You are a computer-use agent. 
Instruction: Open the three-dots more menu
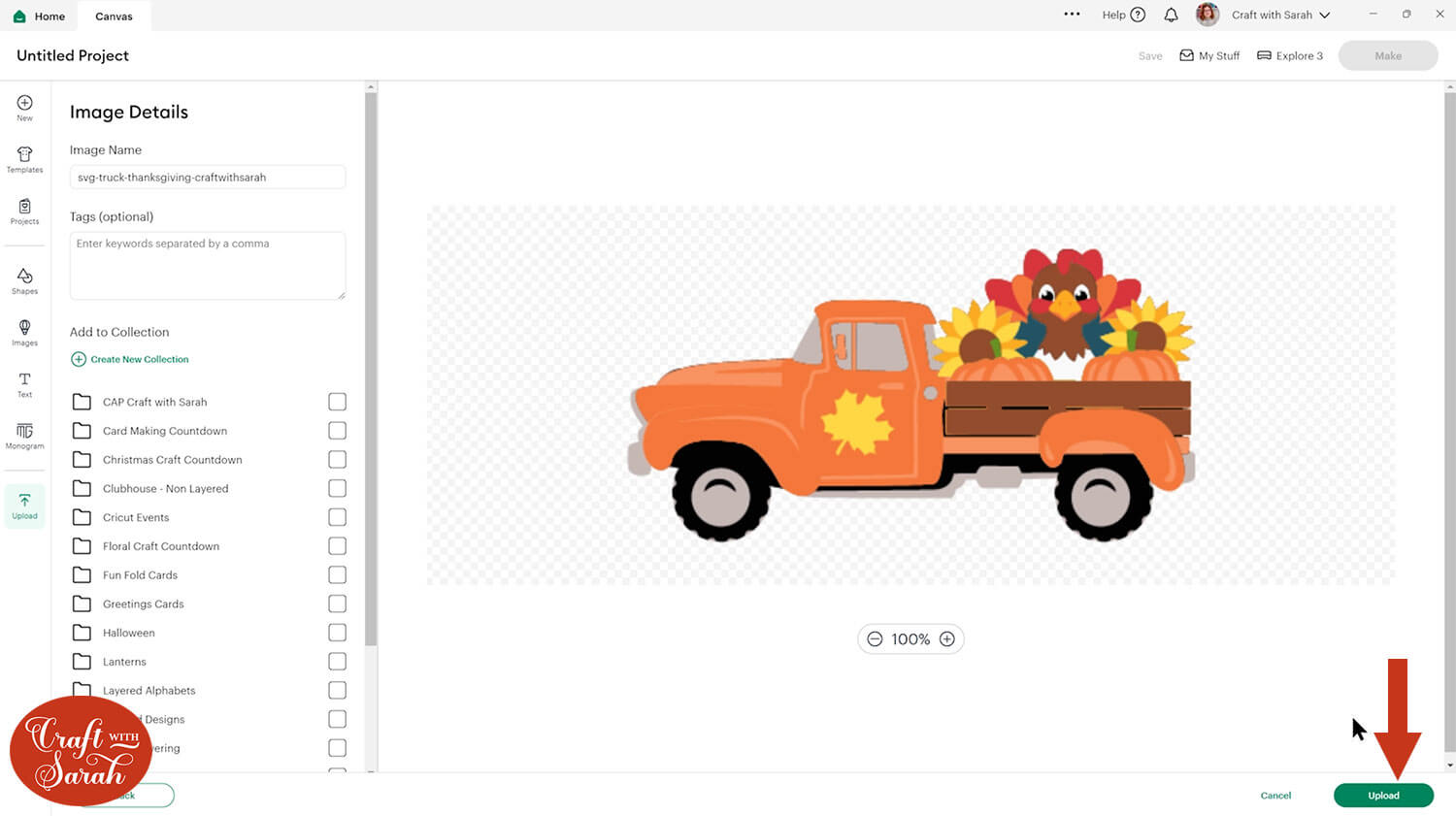coord(1072,15)
